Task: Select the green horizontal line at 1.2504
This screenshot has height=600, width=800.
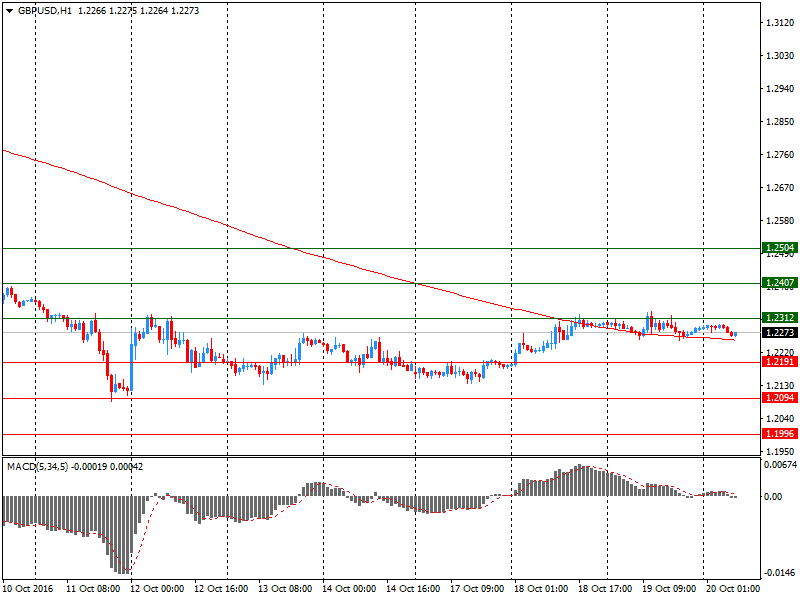Action: [382, 248]
